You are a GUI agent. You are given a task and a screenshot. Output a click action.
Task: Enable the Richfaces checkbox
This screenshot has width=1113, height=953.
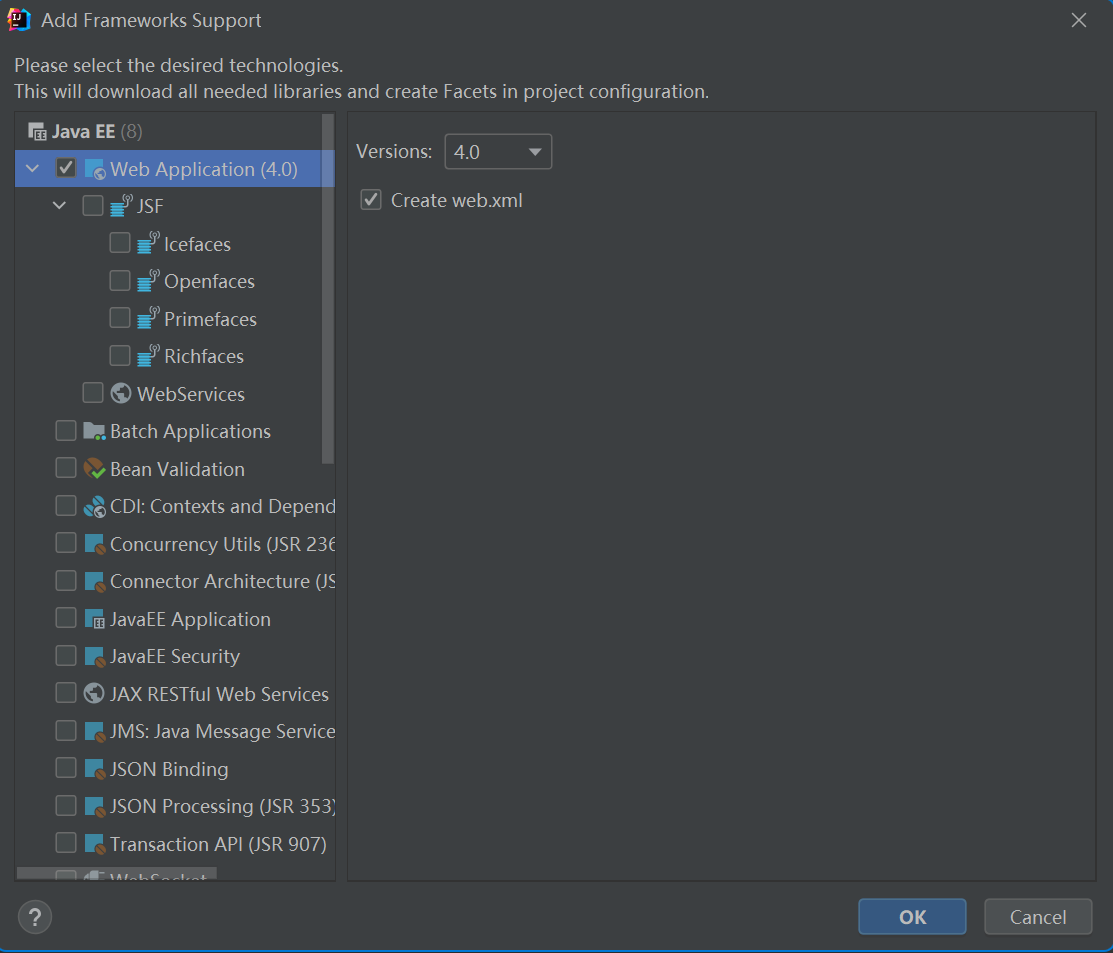120,356
